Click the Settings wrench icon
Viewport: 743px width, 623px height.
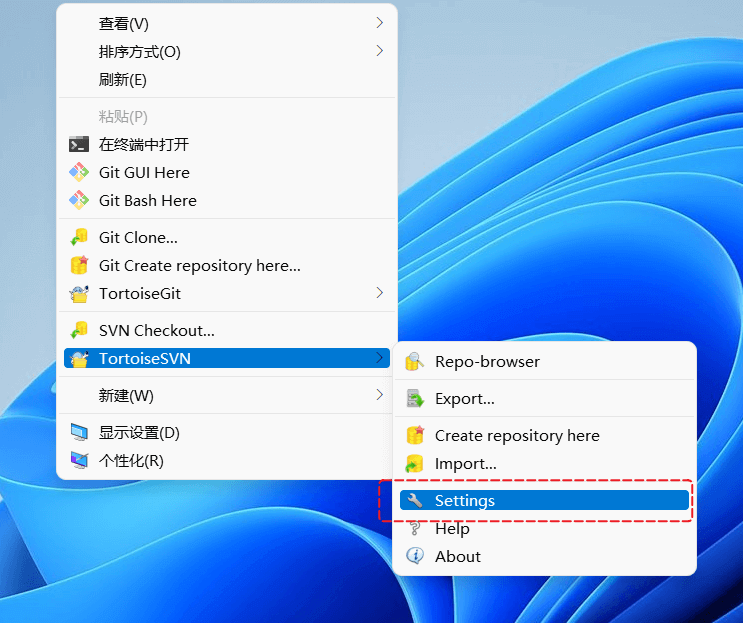click(415, 500)
